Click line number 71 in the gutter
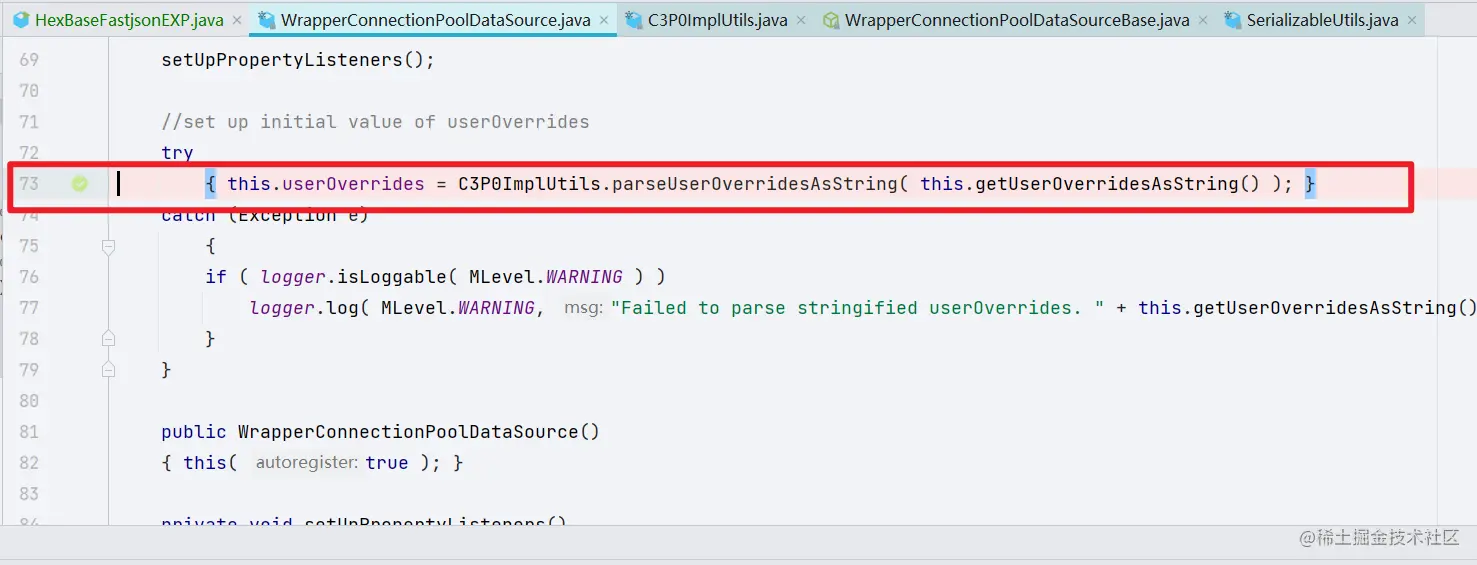1477x565 pixels. click(29, 122)
